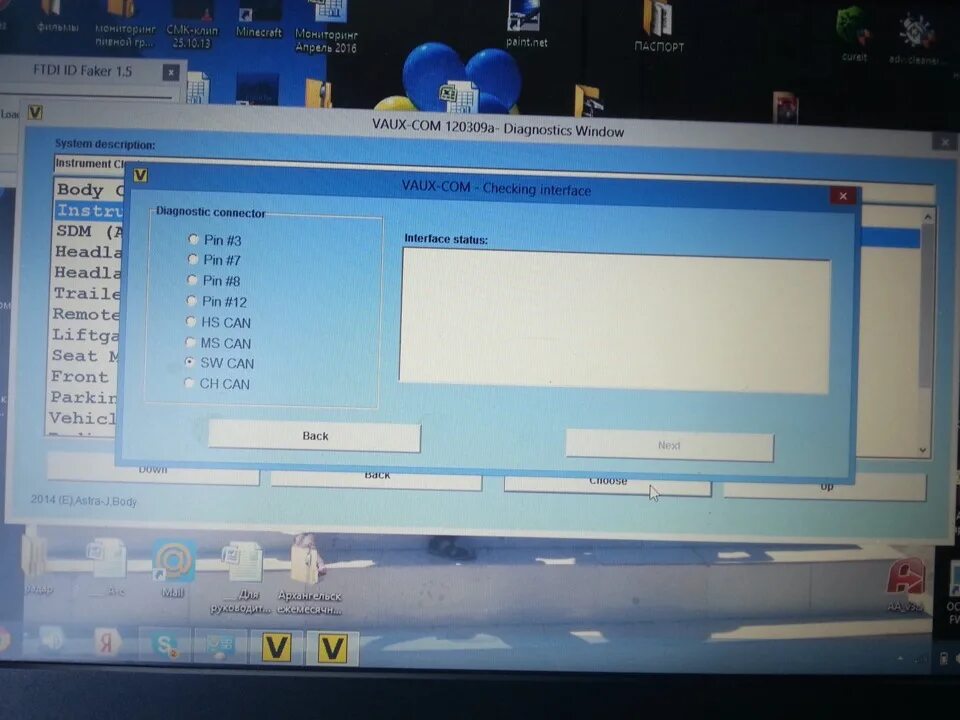Click the rightmost VAUX-COM taskbar button
960x720 pixels.
point(332,648)
